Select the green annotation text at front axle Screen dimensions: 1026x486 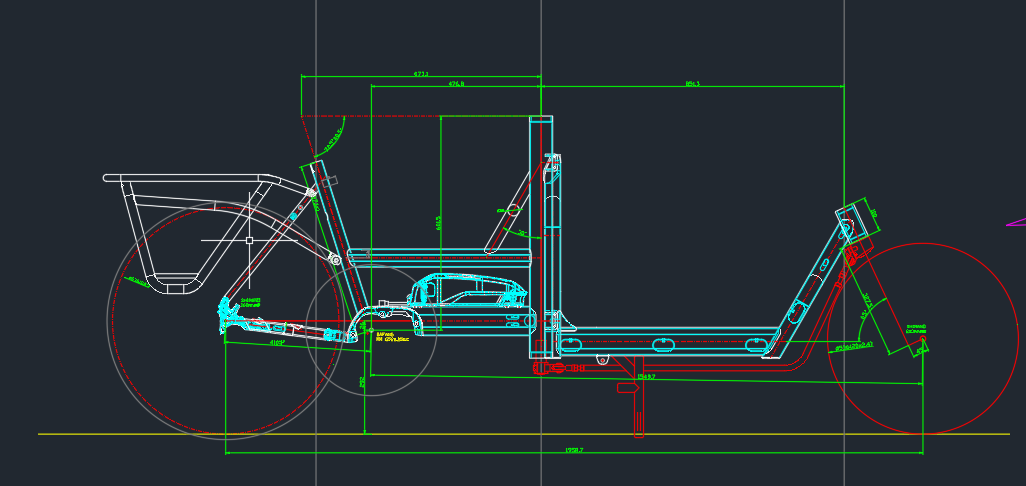point(916,328)
